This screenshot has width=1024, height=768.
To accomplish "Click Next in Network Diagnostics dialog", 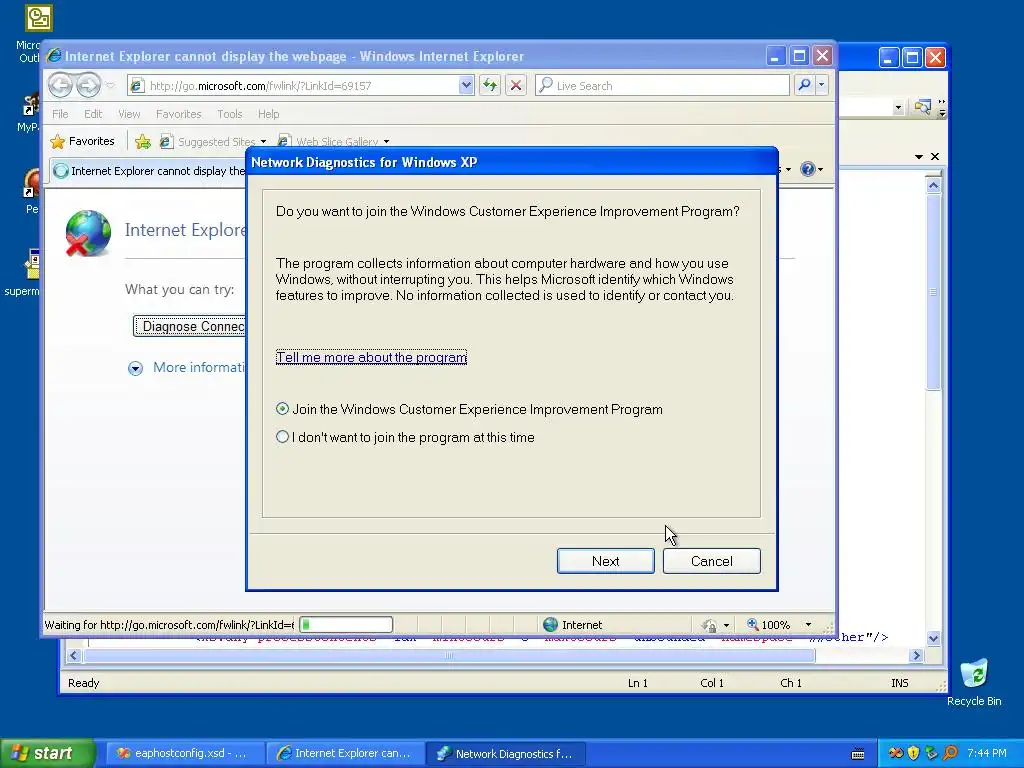I will point(605,561).
